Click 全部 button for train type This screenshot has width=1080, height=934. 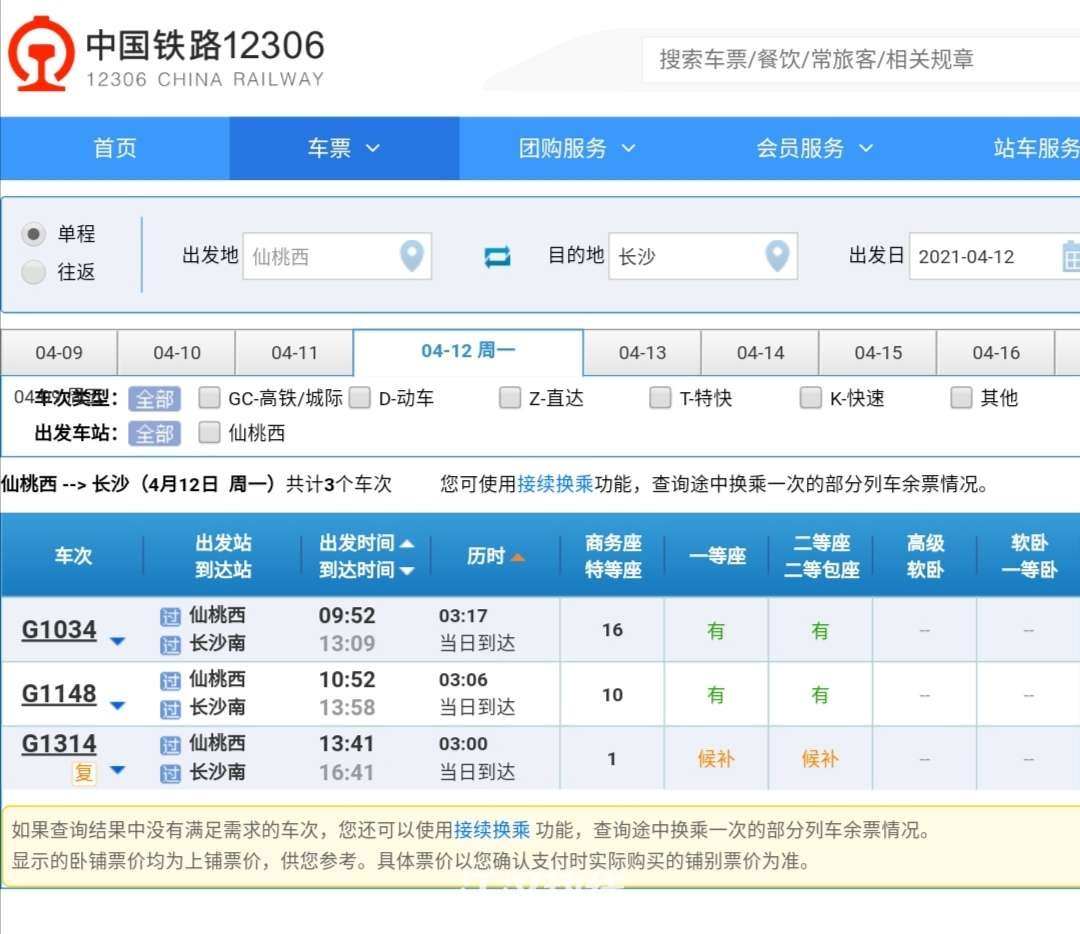point(154,399)
